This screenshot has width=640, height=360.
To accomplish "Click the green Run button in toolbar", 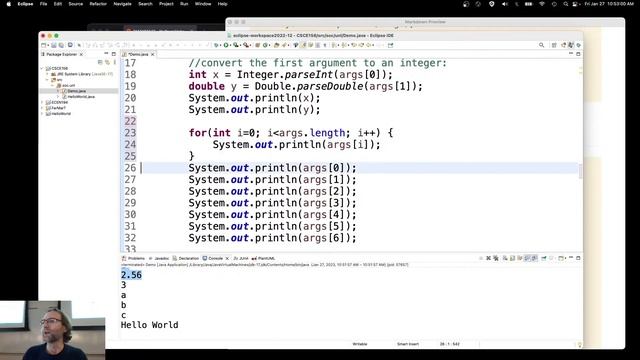I will pyautogui.click(x=226, y=45).
